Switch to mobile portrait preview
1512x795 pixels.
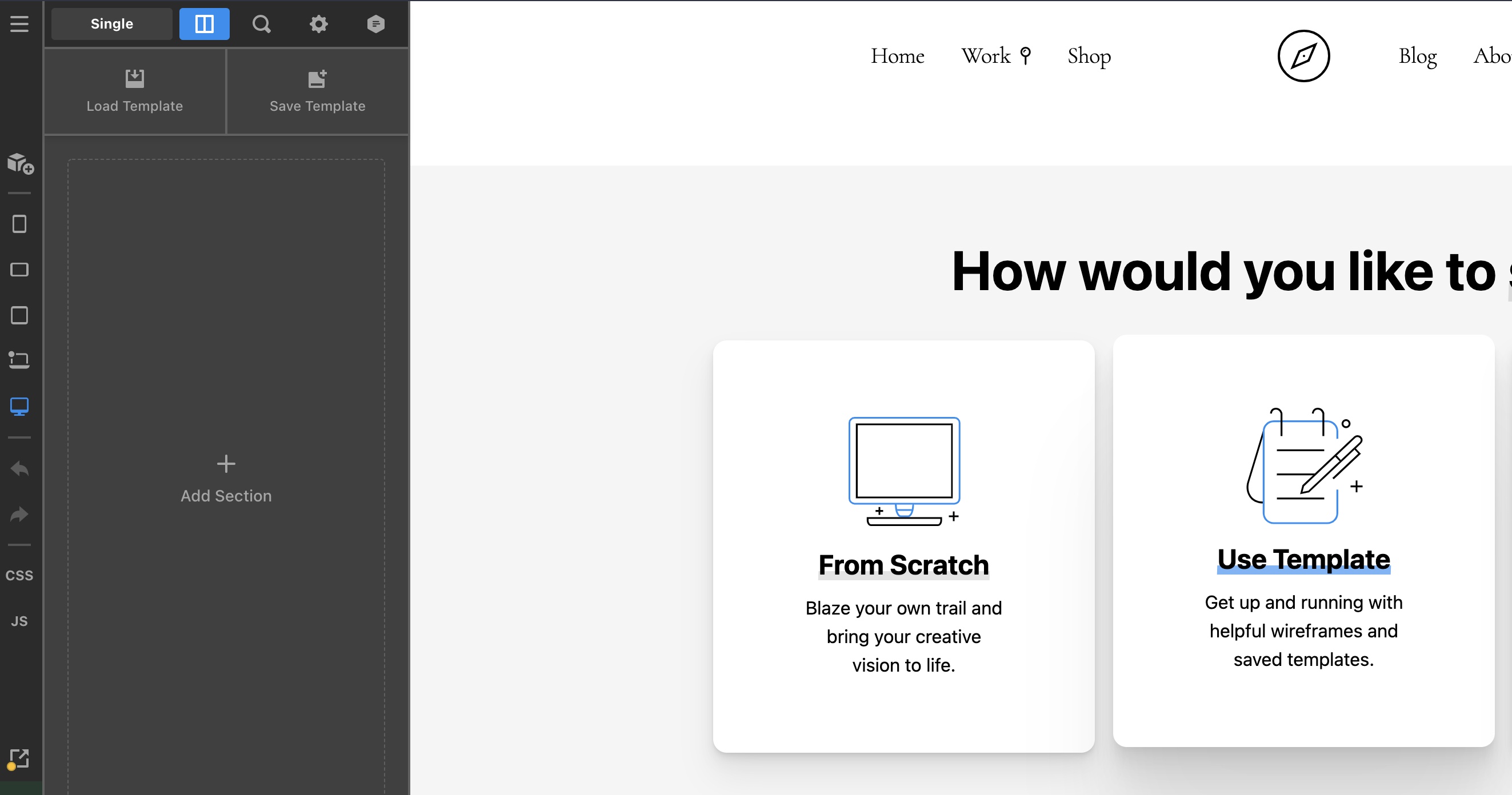click(19, 224)
